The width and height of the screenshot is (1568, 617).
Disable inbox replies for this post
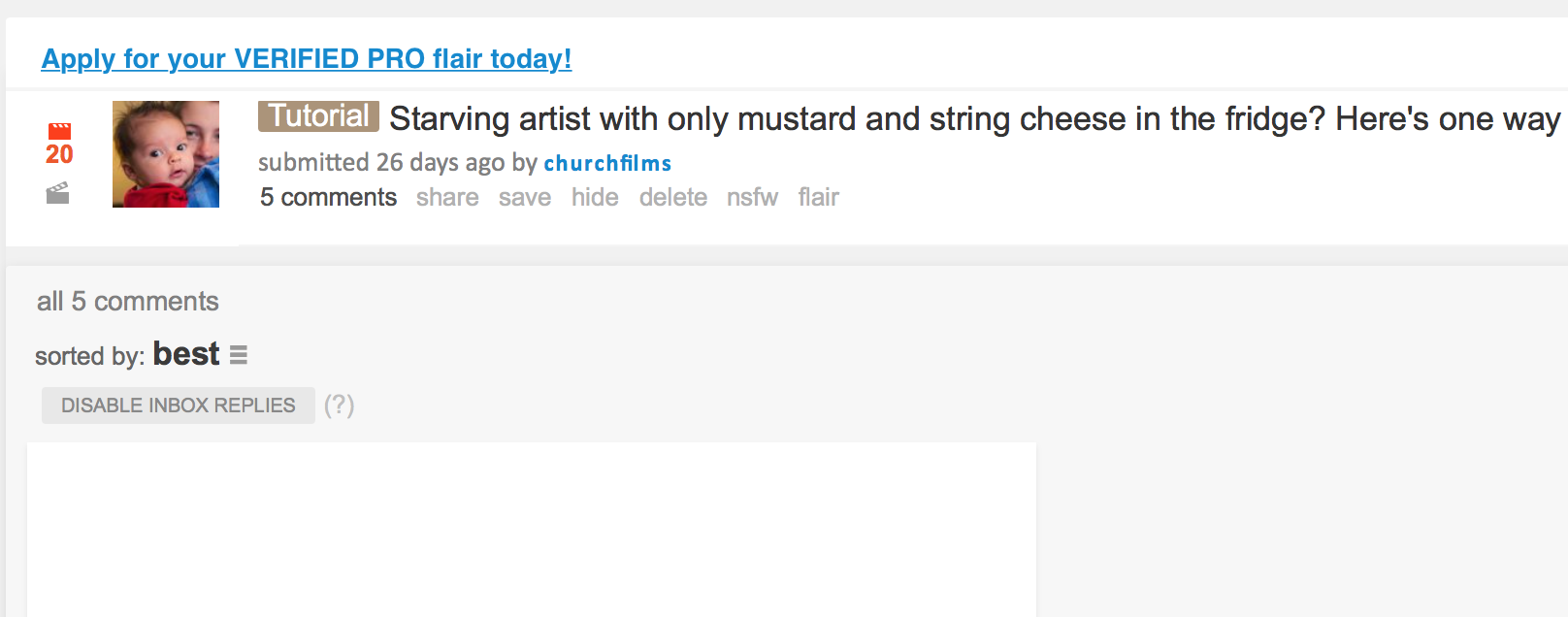tap(179, 406)
